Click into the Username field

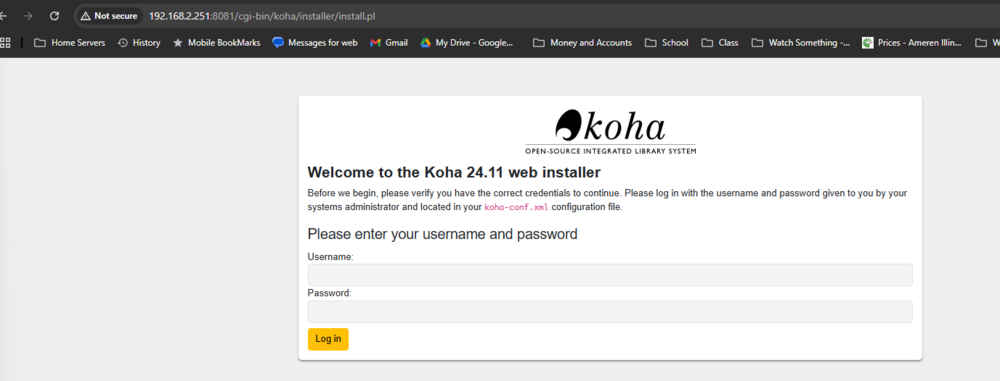click(x=610, y=275)
